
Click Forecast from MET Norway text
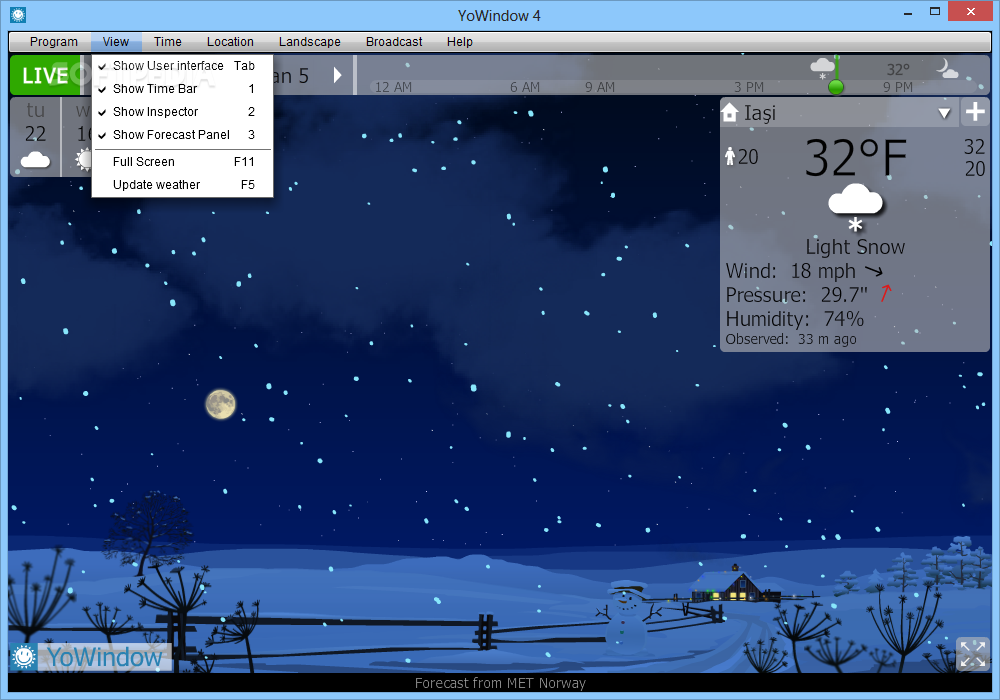[500, 683]
